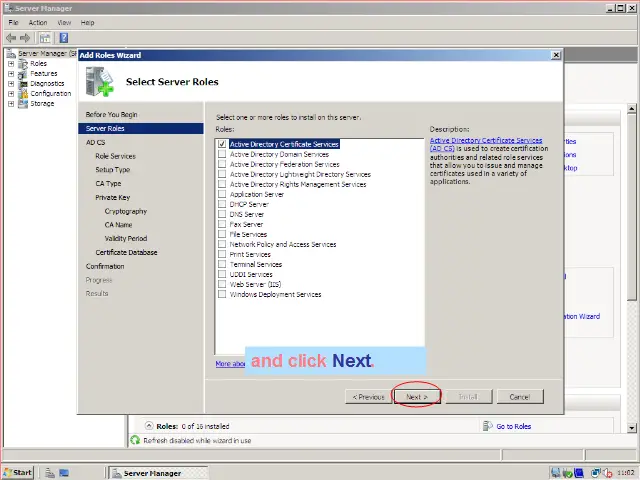This screenshot has width=640, height=480.
Task: Expand the Diagnostics tree node
Action: (x=11, y=84)
